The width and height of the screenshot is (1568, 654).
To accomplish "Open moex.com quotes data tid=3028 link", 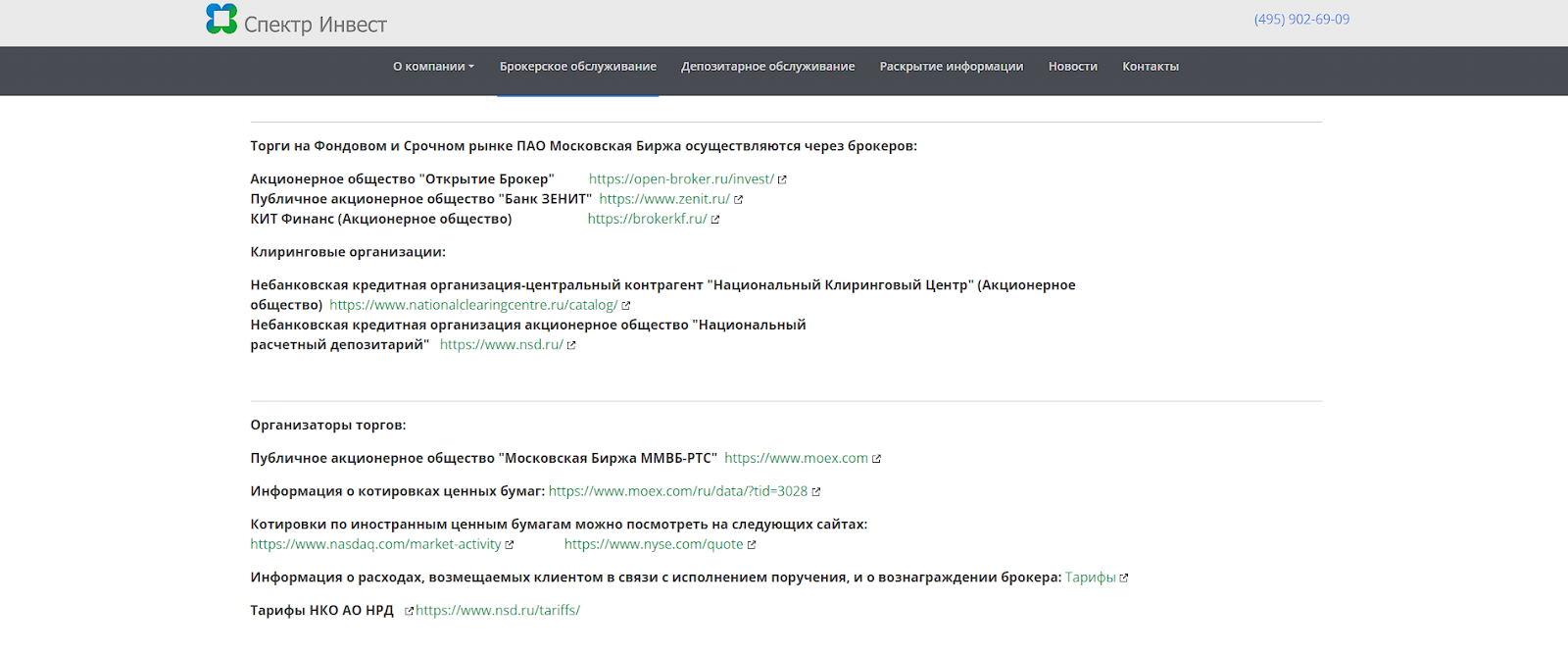I will 678,491.
